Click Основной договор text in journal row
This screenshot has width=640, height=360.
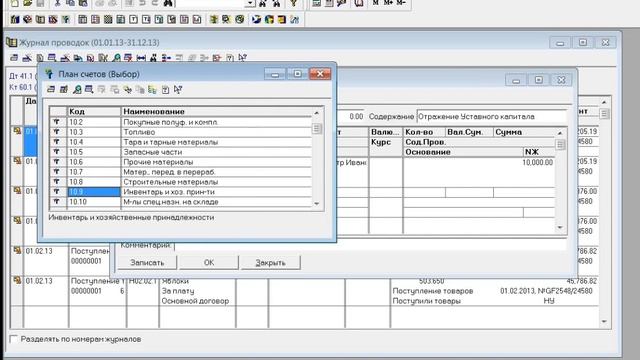pos(195,301)
